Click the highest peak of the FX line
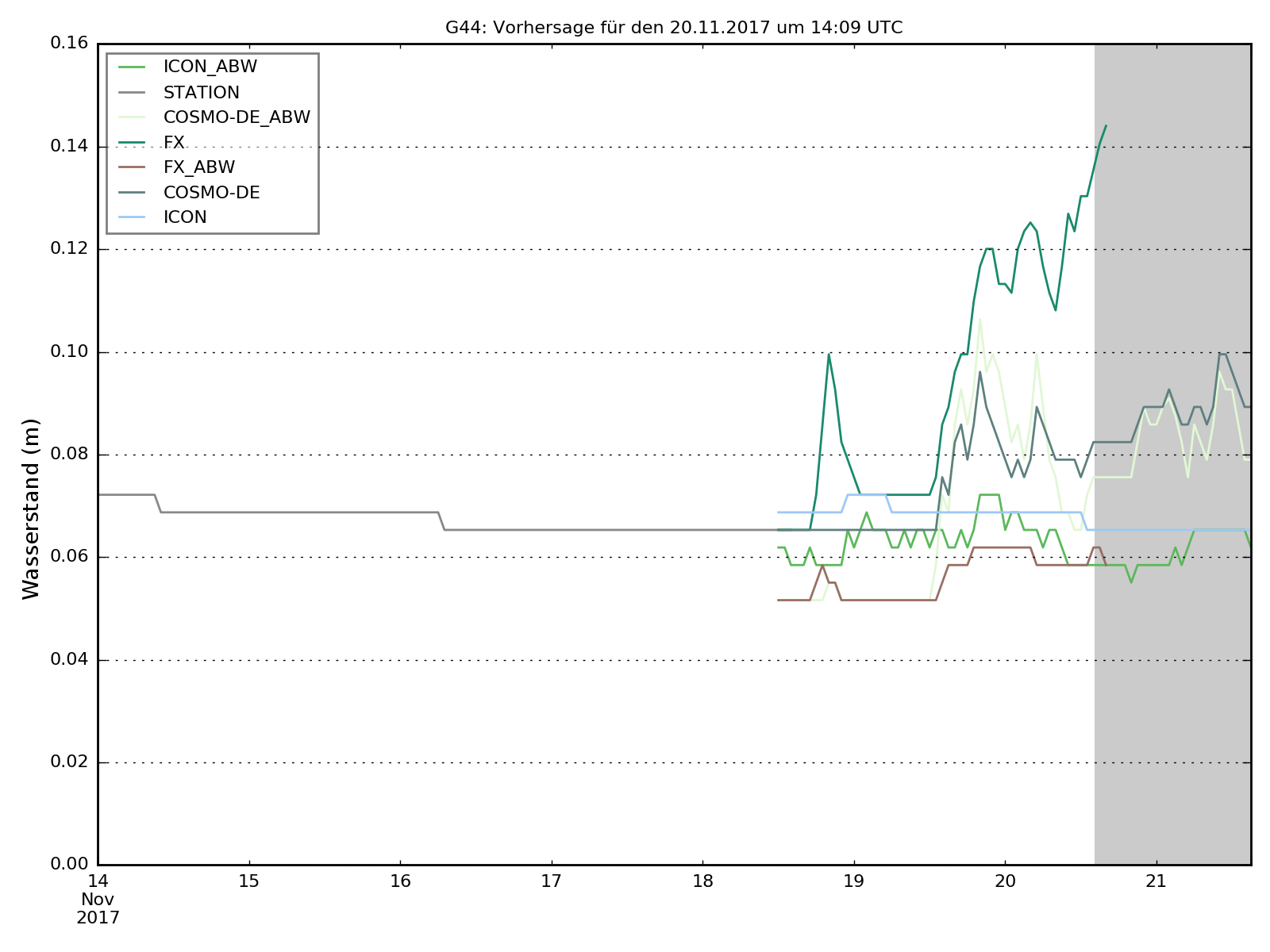This screenshot has height=952, width=1270. (x=1106, y=125)
